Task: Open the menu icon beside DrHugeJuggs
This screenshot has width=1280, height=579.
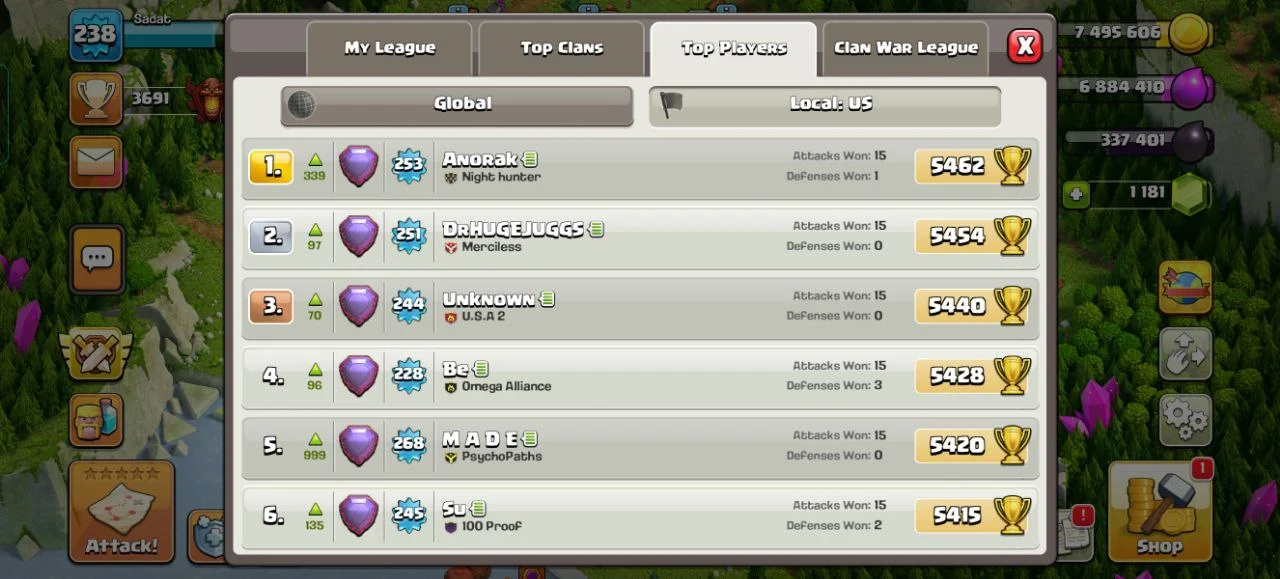Action: 596,229
